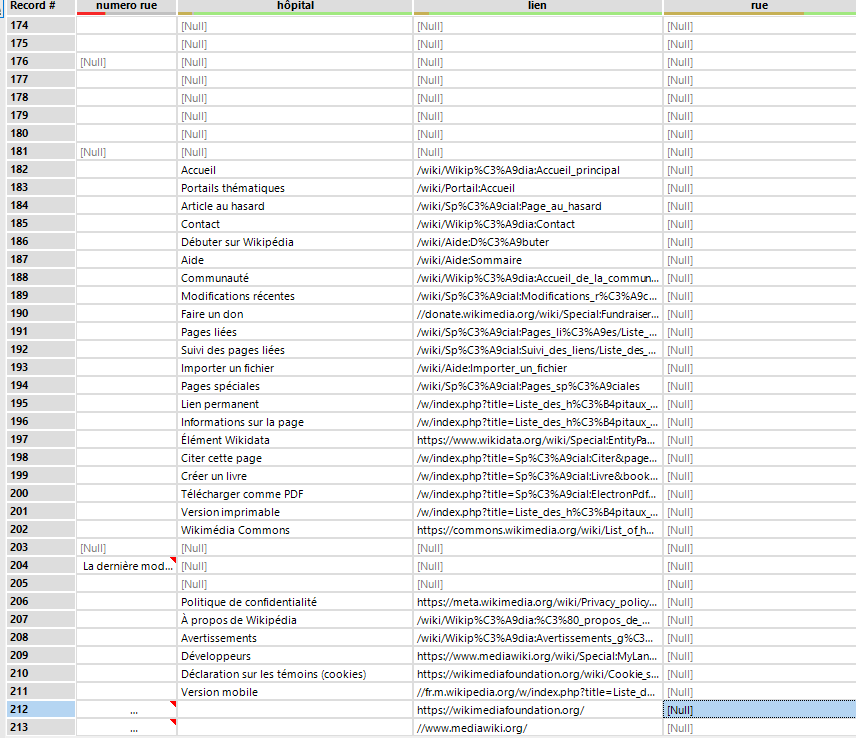Select the 'lien' column header
This screenshot has height=738, width=856.
[x=537, y=7]
